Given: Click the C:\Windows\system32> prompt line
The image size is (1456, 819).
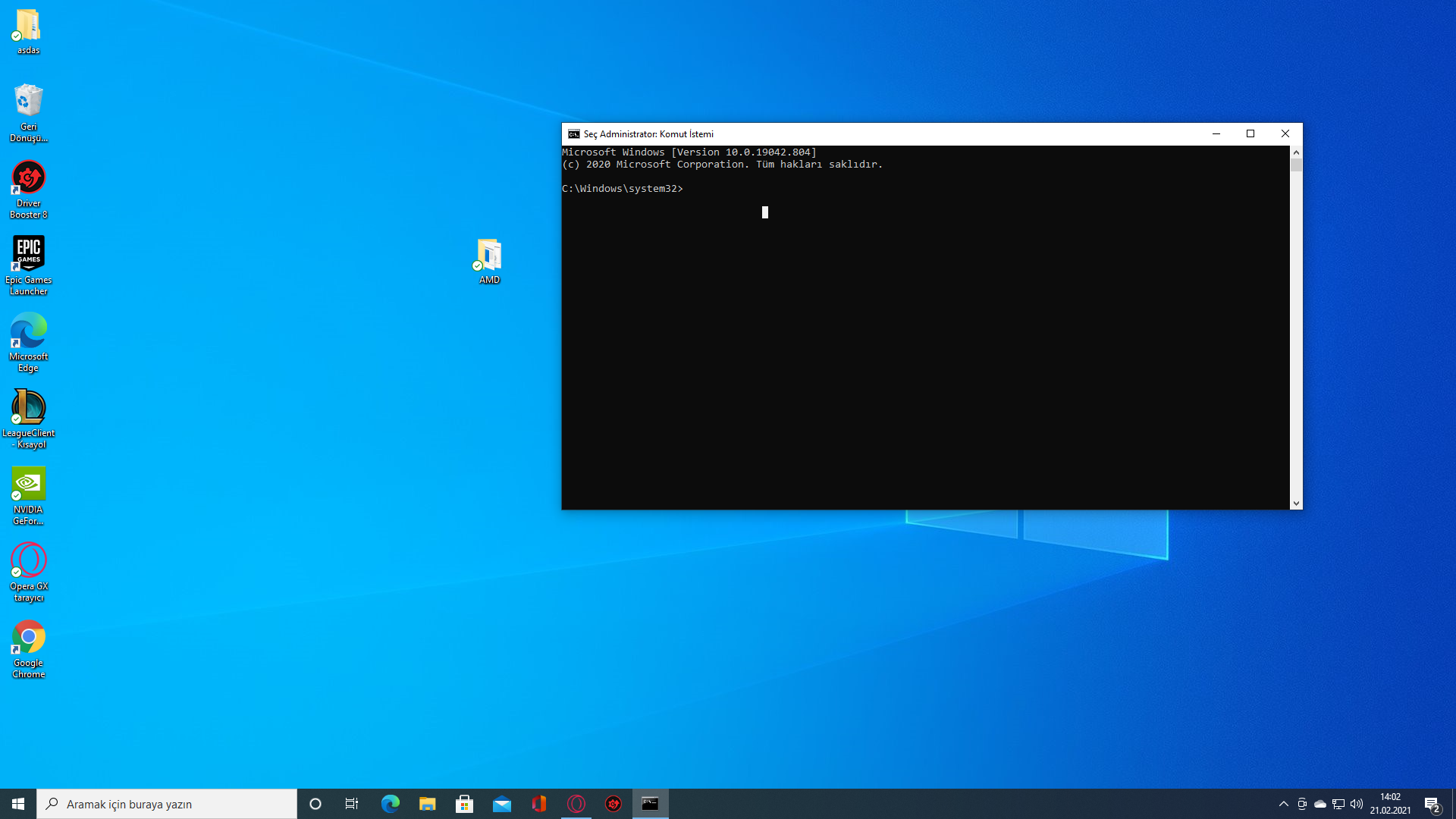Looking at the screenshot, I should click(x=623, y=189).
